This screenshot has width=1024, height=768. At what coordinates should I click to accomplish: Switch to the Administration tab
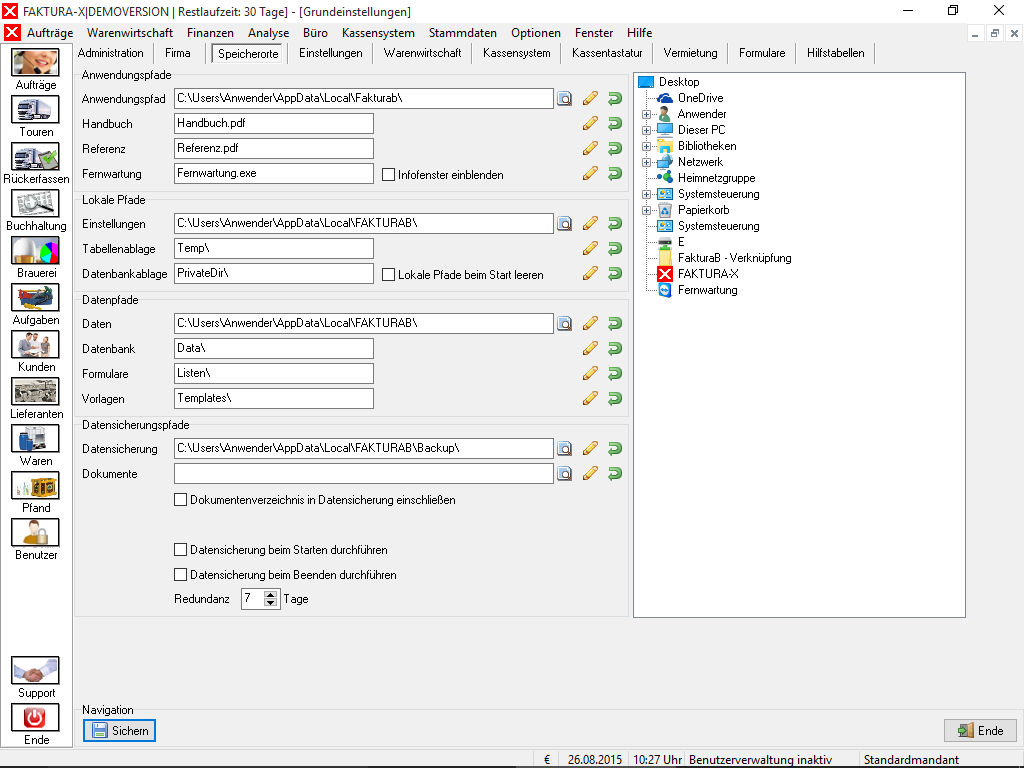[x=110, y=53]
